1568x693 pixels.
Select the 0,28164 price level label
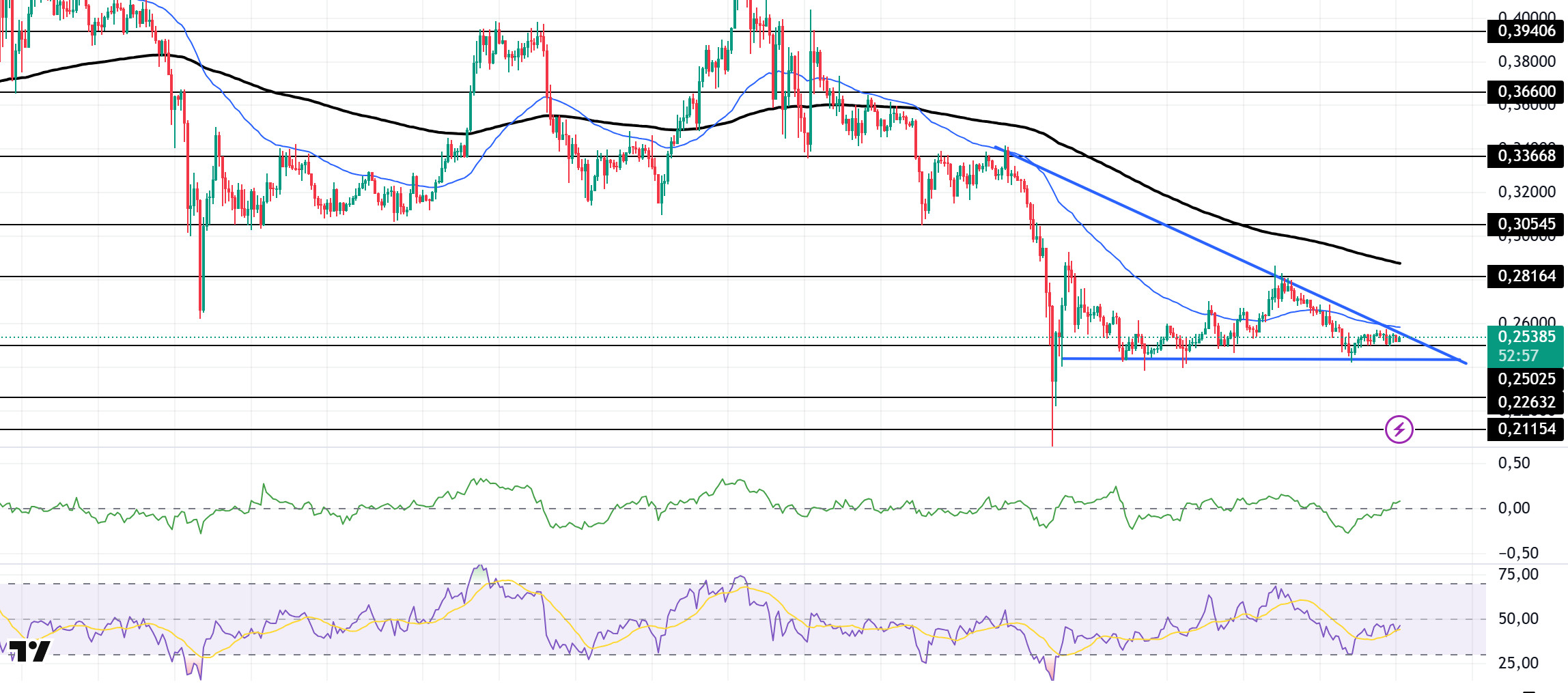1526,276
